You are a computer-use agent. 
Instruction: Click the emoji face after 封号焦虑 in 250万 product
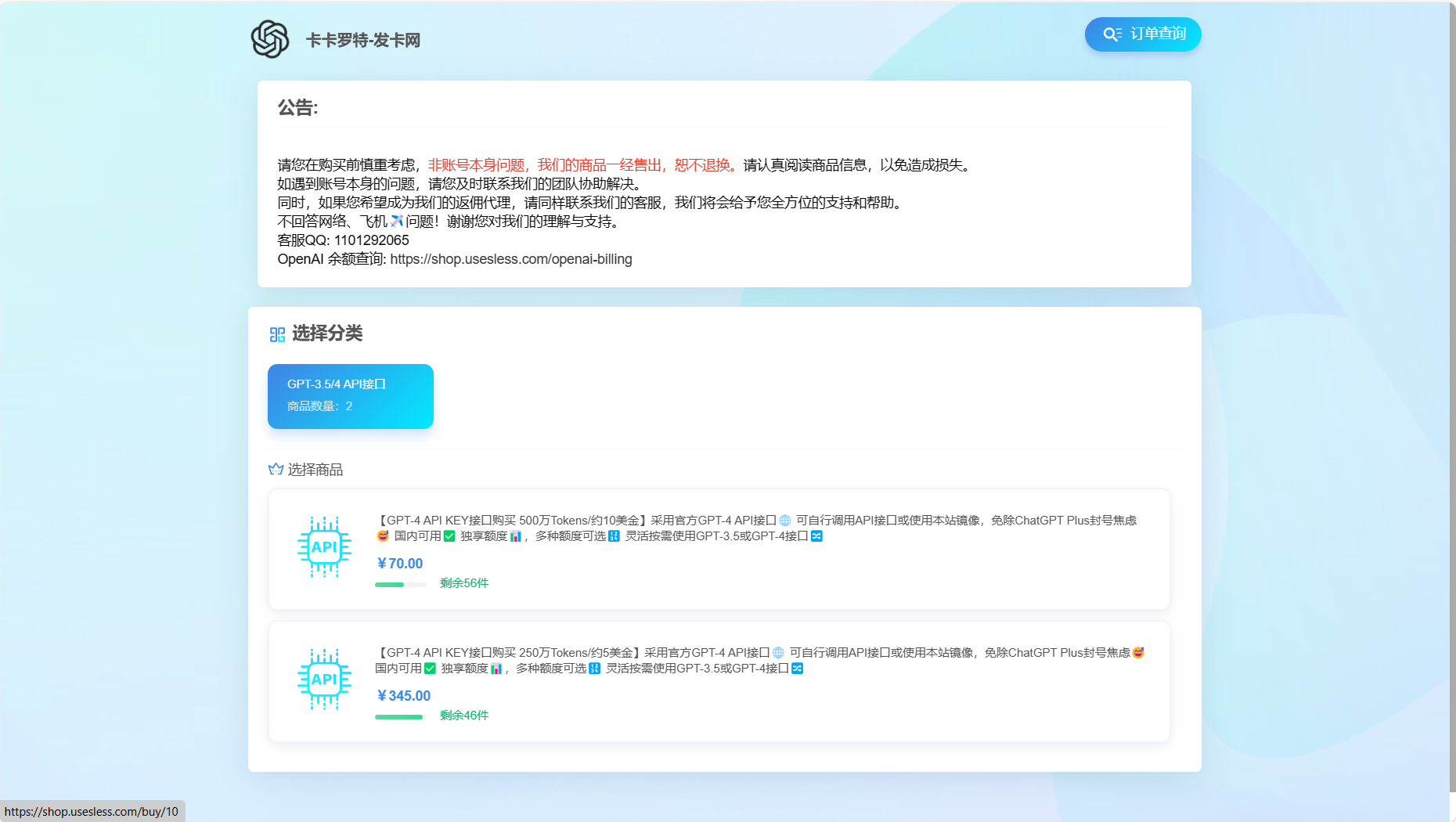(x=1138, y=653)
